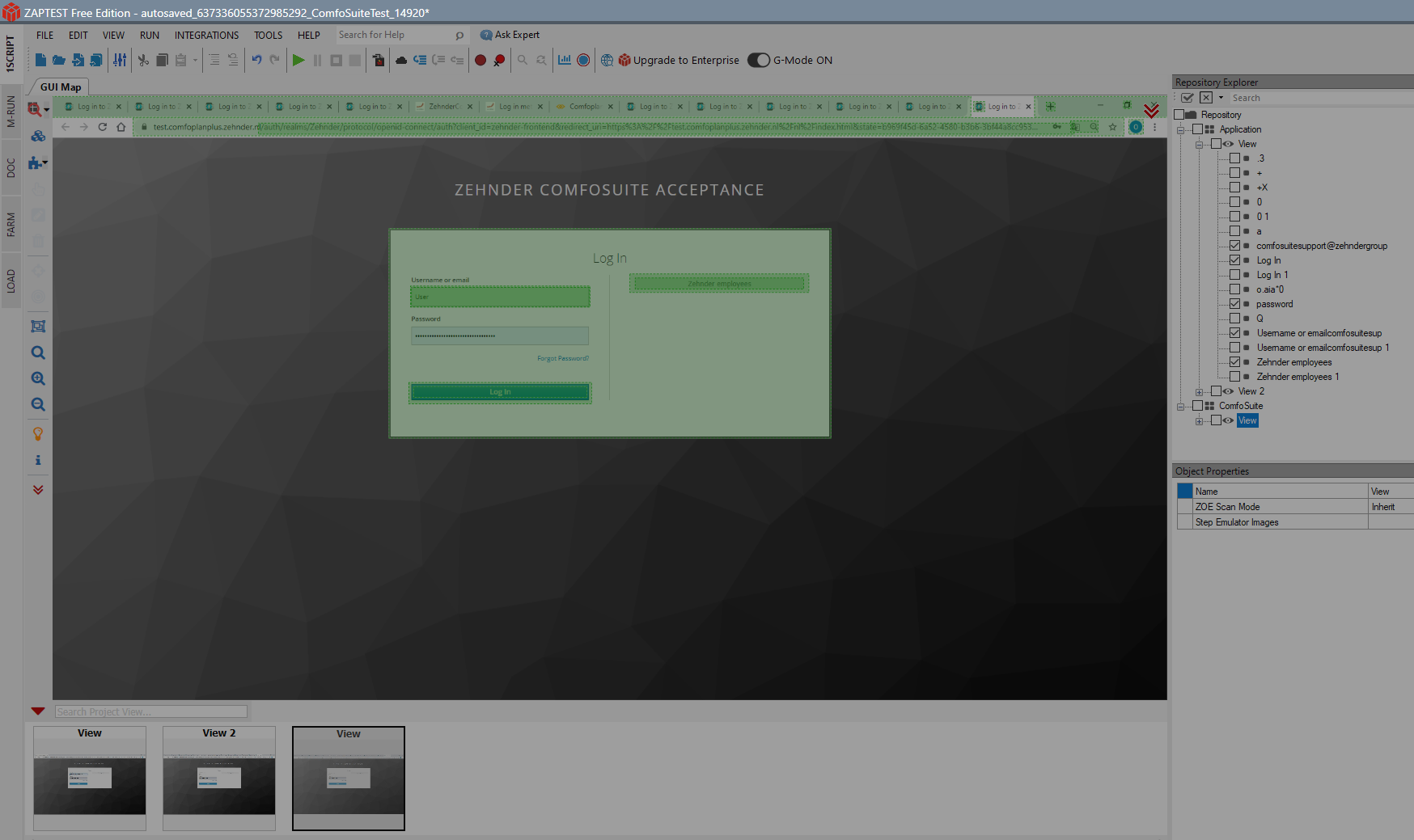The height and width of the screenshot is (840, 1414).
Task: Click the Undo arrow
Action: [x=256, y=60]
